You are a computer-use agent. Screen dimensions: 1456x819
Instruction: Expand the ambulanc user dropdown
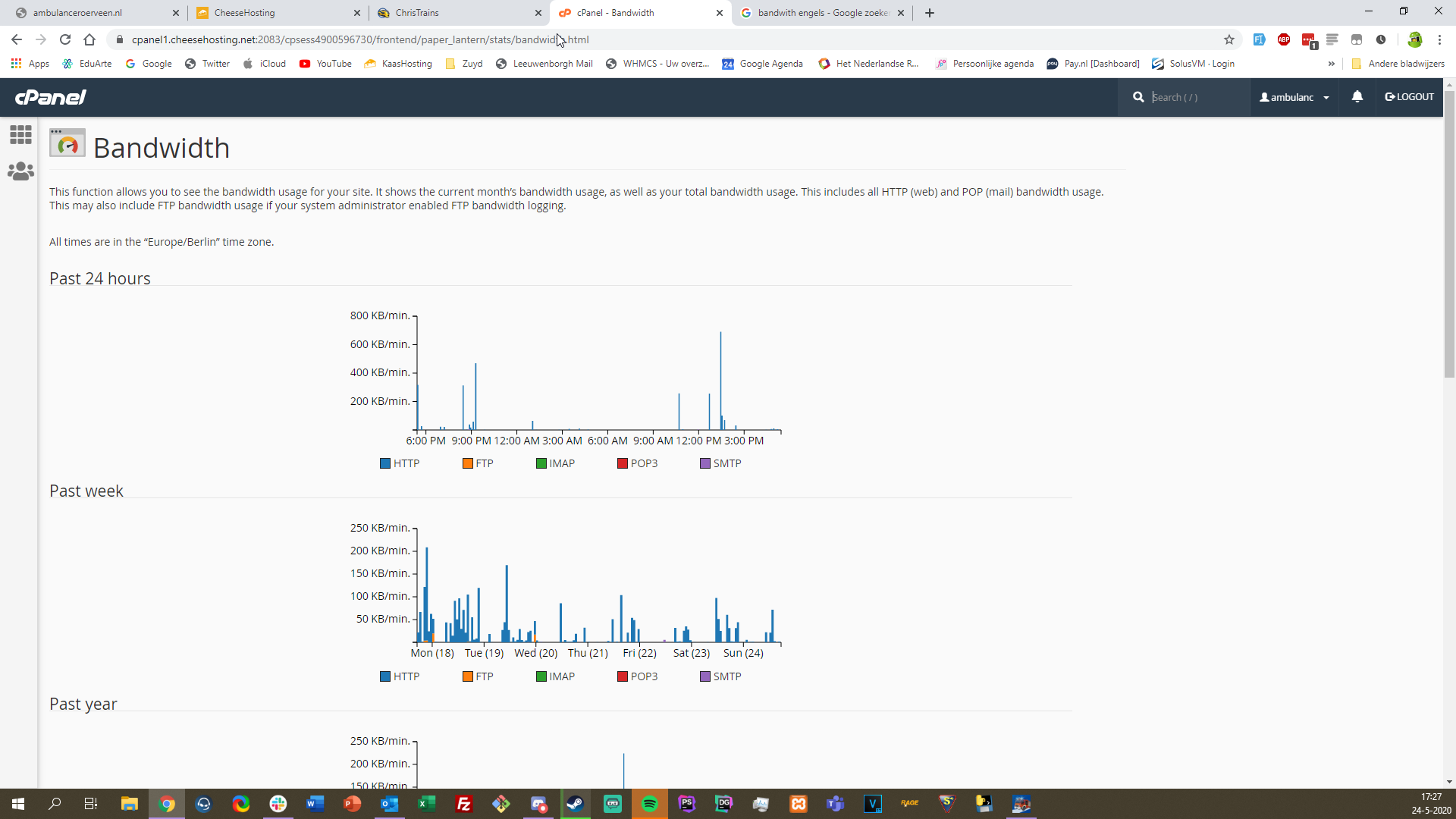1294,97
